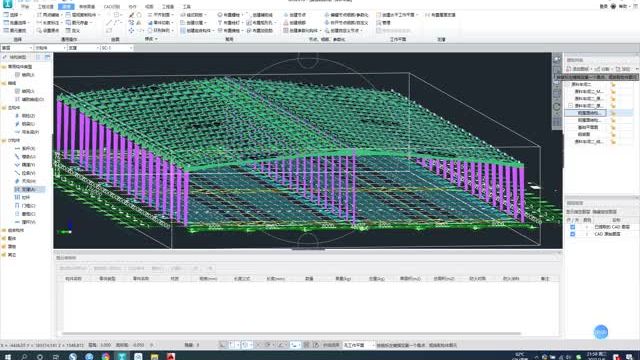Open the first dropdown below the ribbon
The image size is (640, 360).
click(17, 48)
